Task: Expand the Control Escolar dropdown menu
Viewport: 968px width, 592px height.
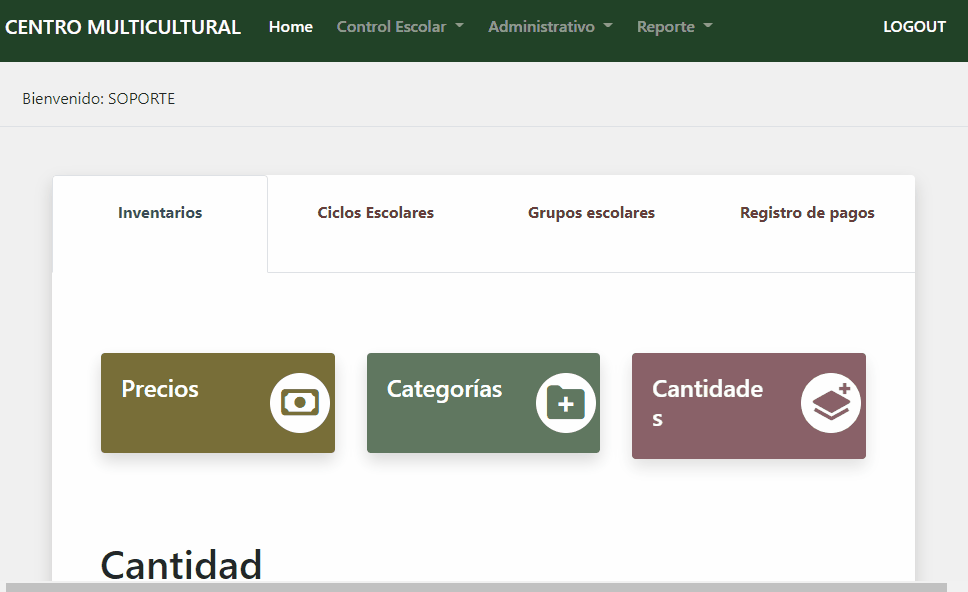Action: pos(400,27)
